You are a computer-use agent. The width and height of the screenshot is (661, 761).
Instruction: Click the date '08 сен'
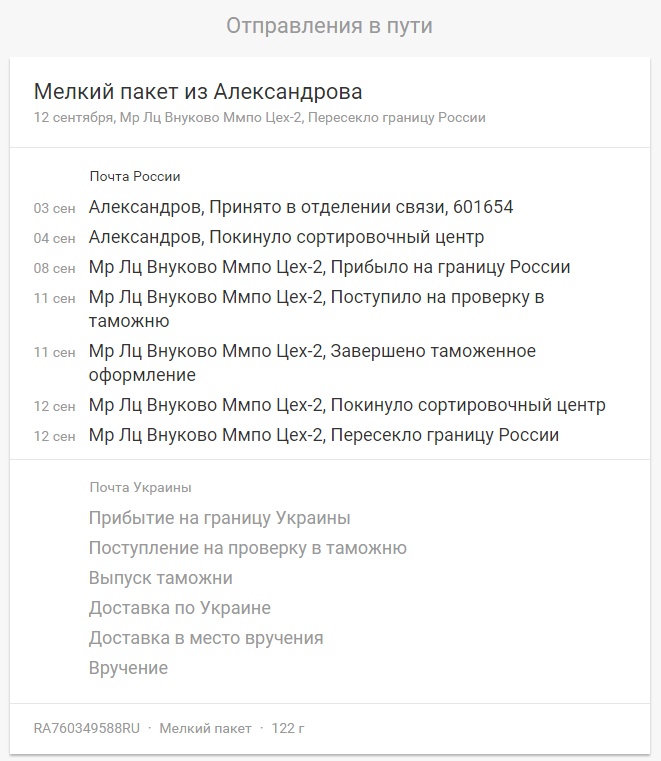point(54,268)
